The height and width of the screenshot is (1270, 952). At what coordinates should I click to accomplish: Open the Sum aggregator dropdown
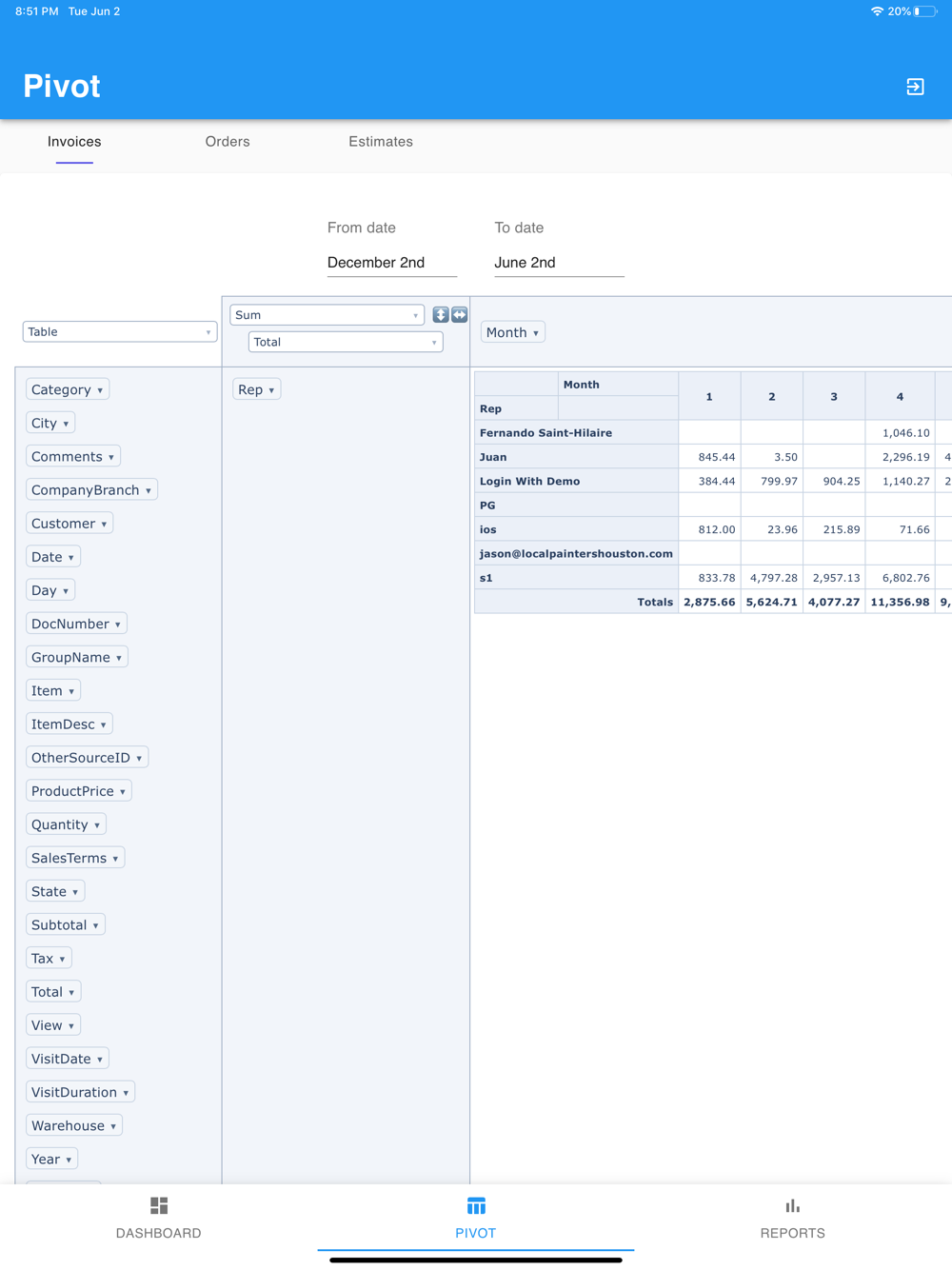(327, 315)
